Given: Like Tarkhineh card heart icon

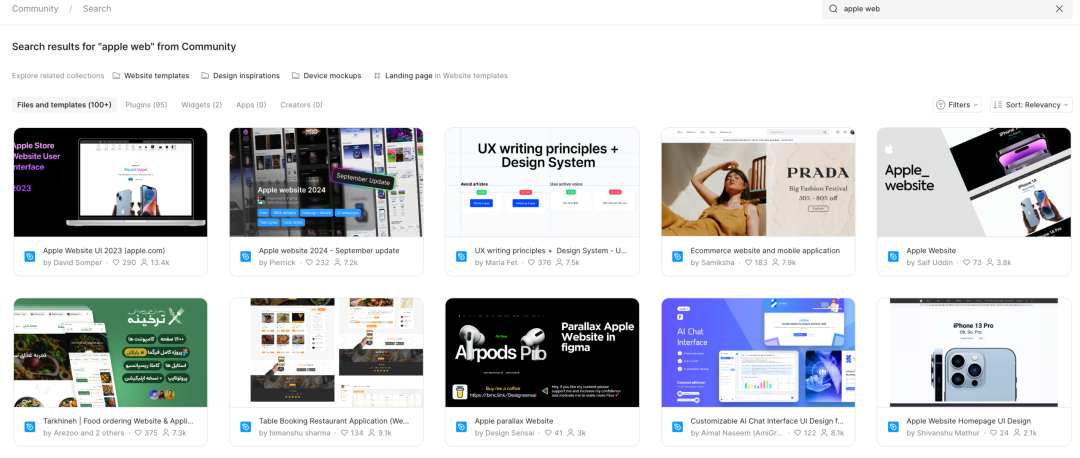Looking at the screenshot, I should coord(138,433).
